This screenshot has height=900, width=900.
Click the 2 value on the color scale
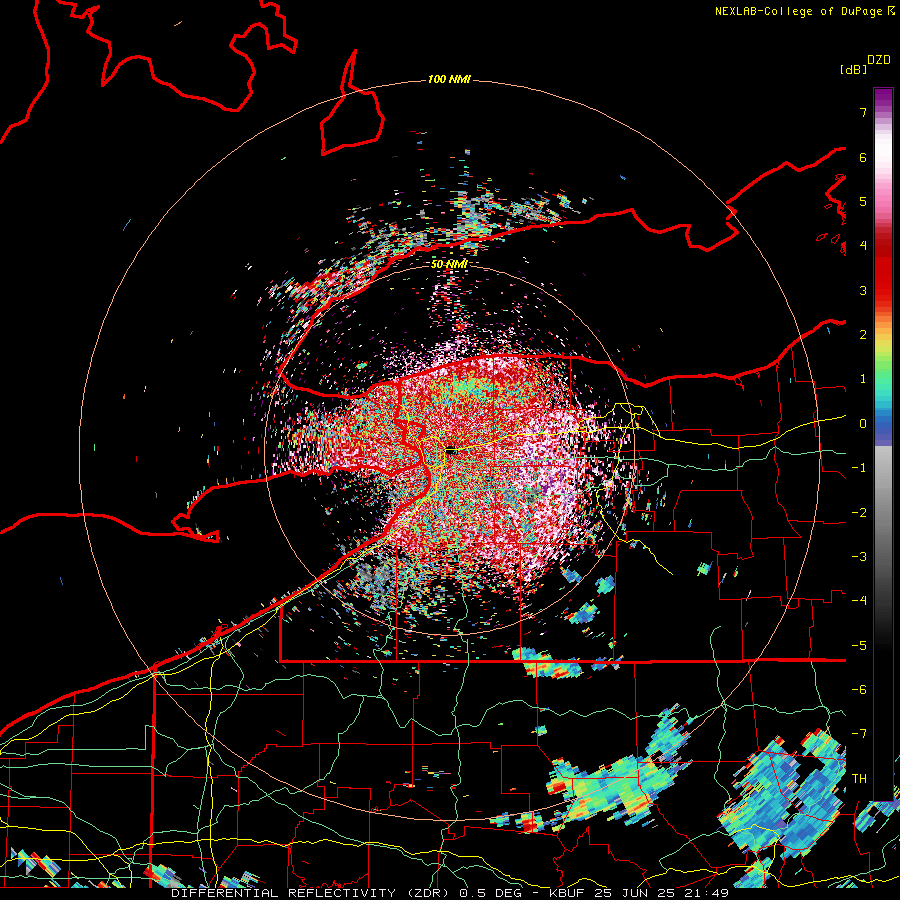[863, 335]
